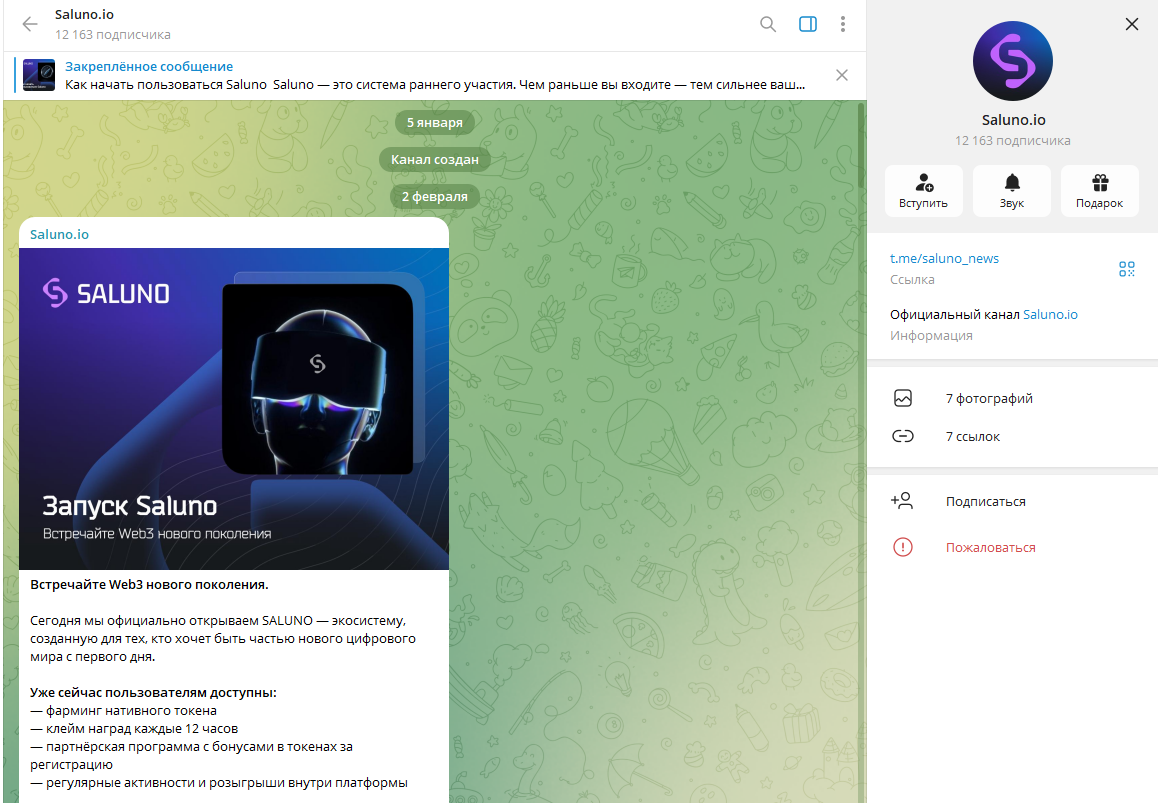Open the Запуск Saluno post image
Image resolution: width=1158 pixels, height=803 pixels.
click(x=234, y=409)
